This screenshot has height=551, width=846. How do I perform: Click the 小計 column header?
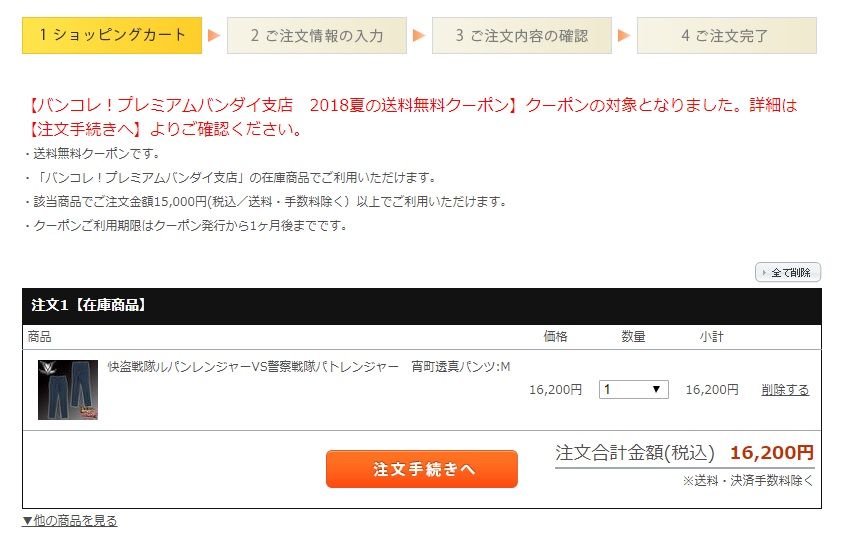pyautogui.click(x=712, y=337)
